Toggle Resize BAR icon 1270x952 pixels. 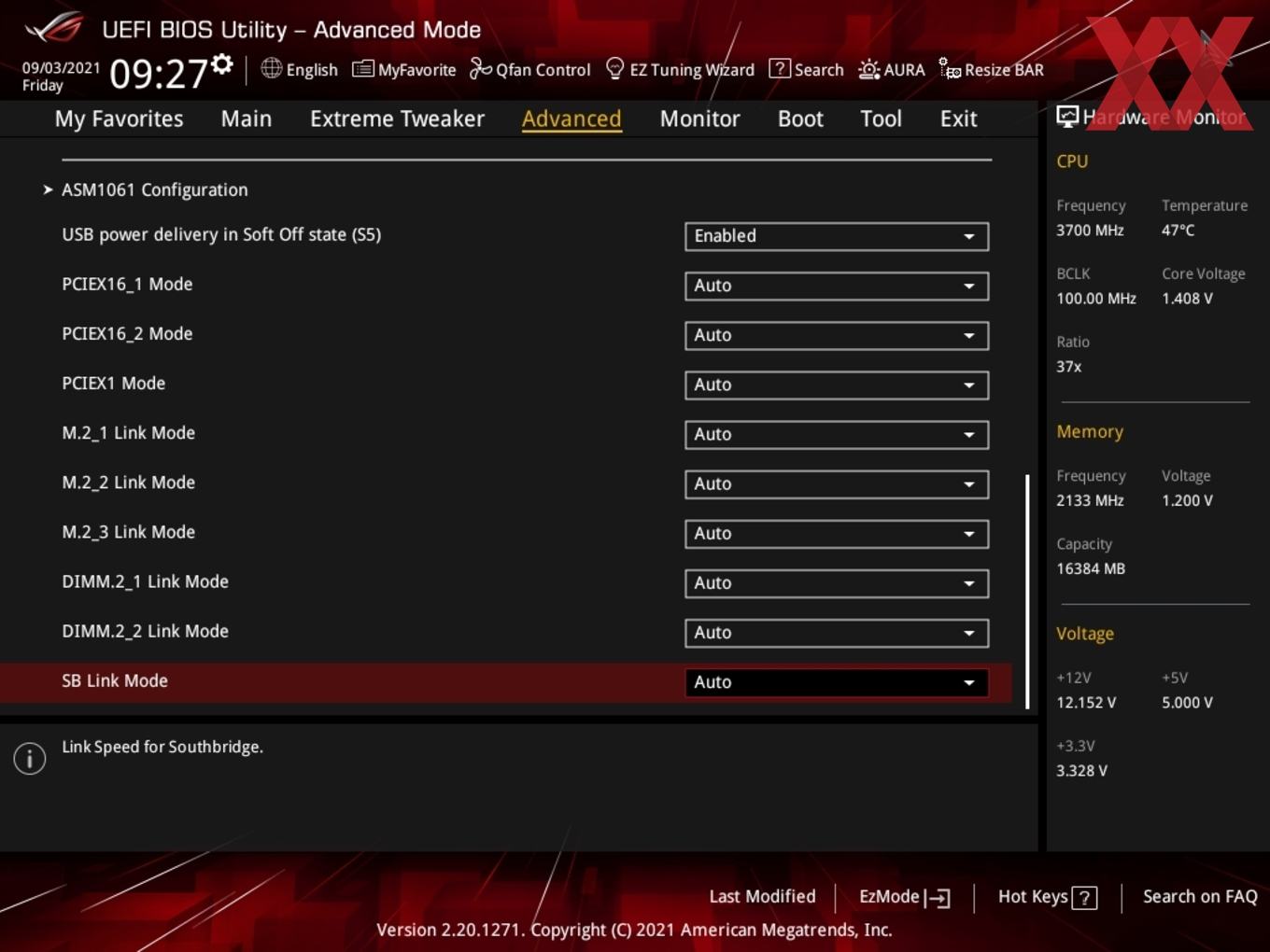(x=950, y=69)
